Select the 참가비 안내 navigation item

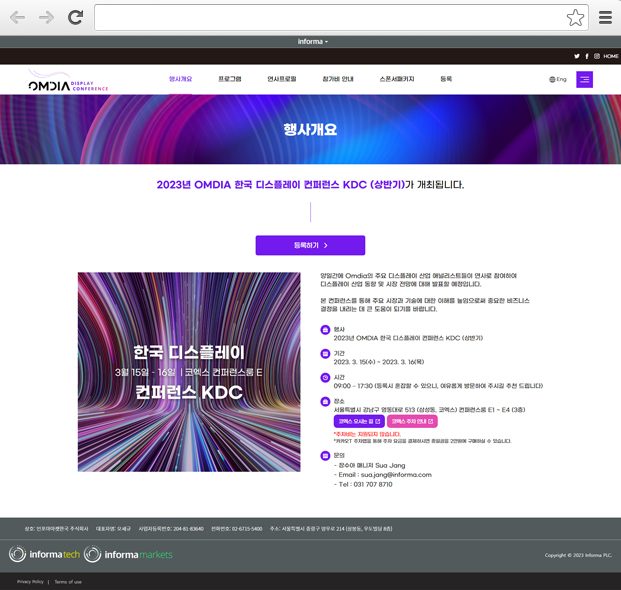pos(338,79)
